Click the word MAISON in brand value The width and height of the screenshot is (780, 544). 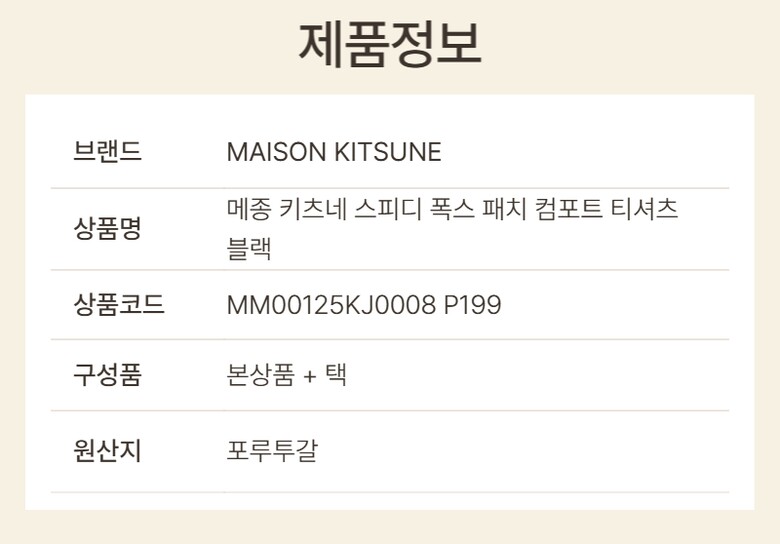277,152
